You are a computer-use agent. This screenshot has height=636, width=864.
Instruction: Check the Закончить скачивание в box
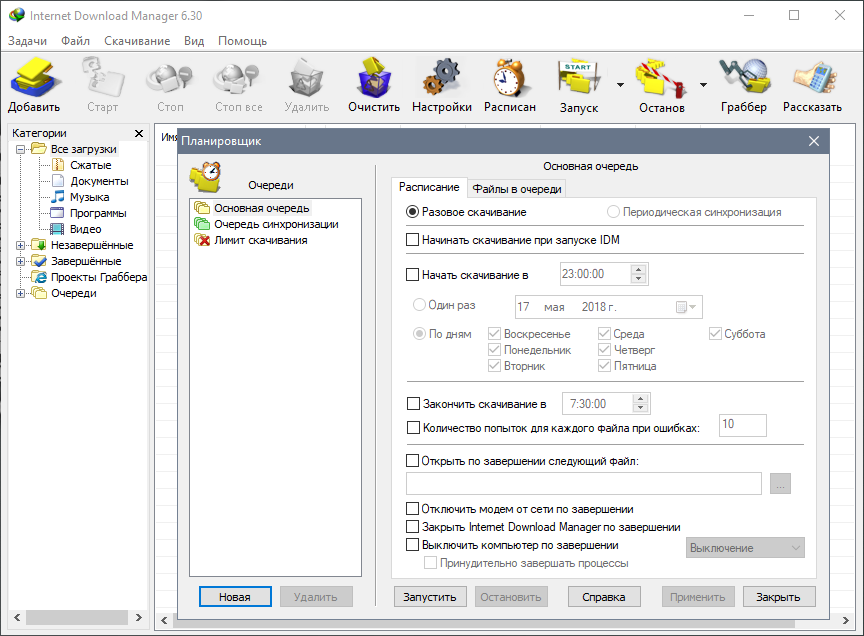pos(413,404)
